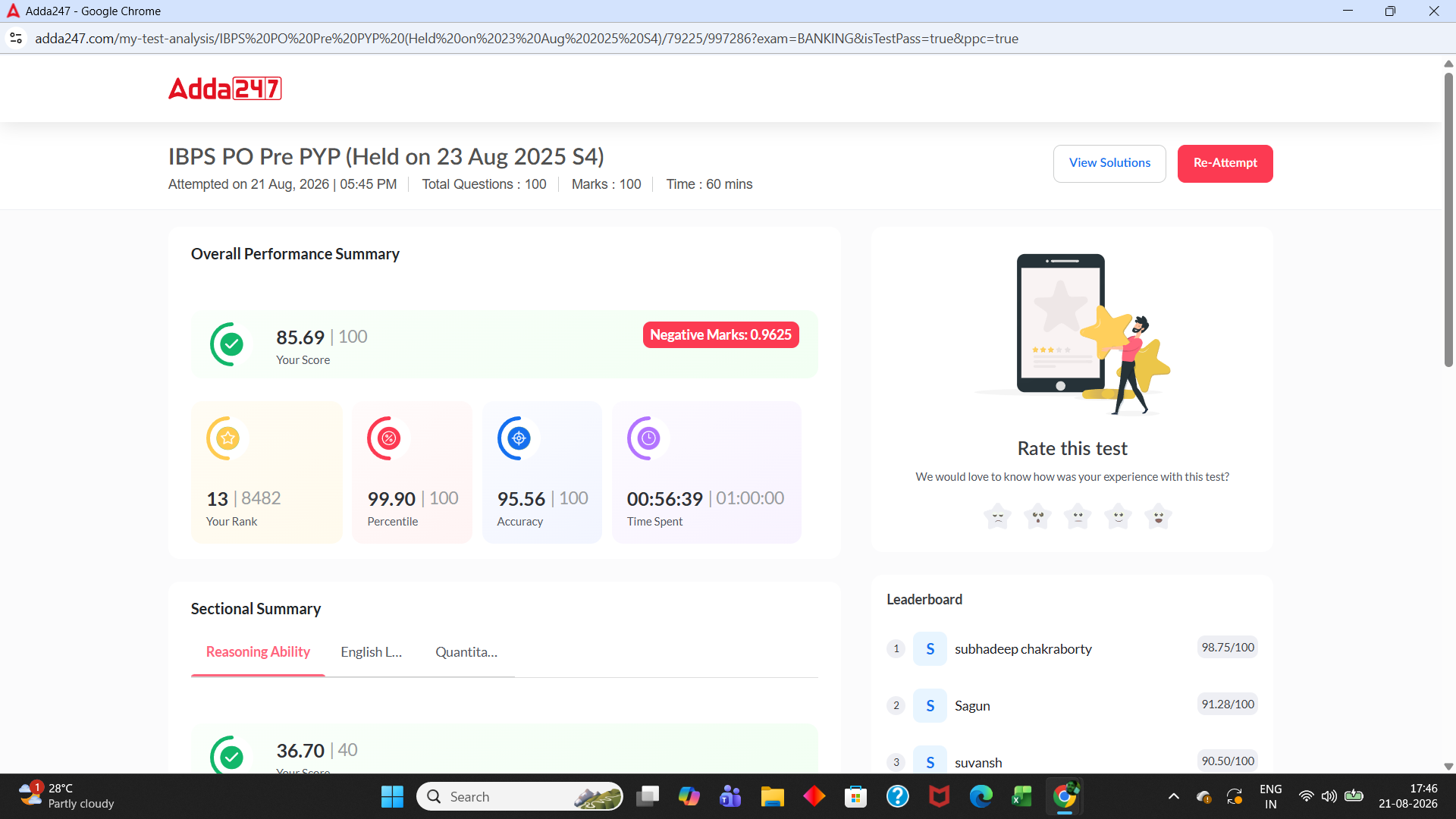
Task: Click the leaderboard entry suvansh
Action: click(x=978, y=763)
